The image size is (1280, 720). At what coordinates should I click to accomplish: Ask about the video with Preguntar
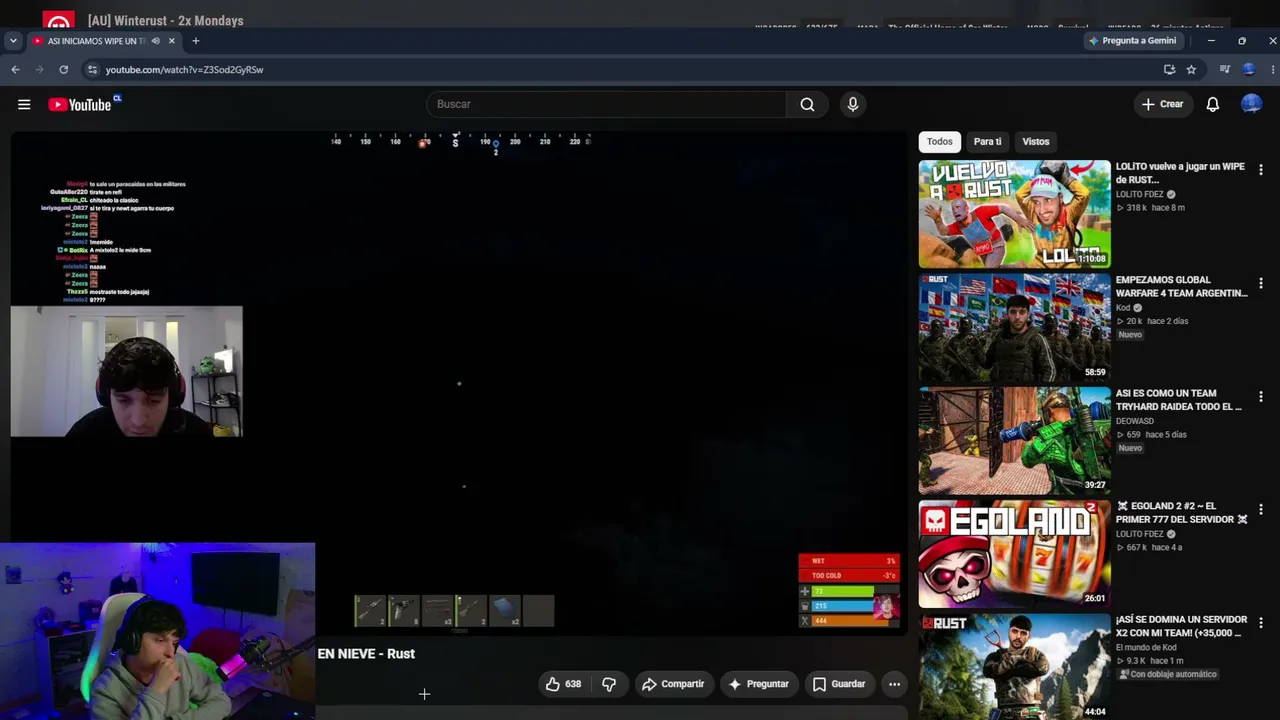759,684
